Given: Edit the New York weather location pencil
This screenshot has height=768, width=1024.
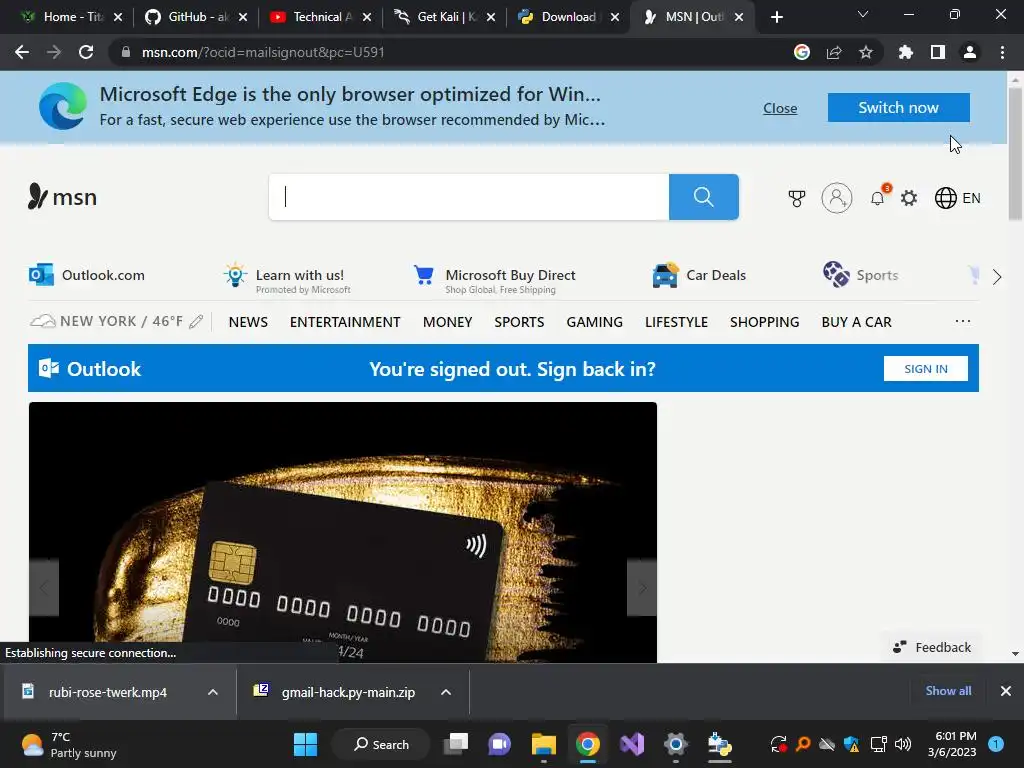Looking at the screenshot, I should (x=196, y=321).
